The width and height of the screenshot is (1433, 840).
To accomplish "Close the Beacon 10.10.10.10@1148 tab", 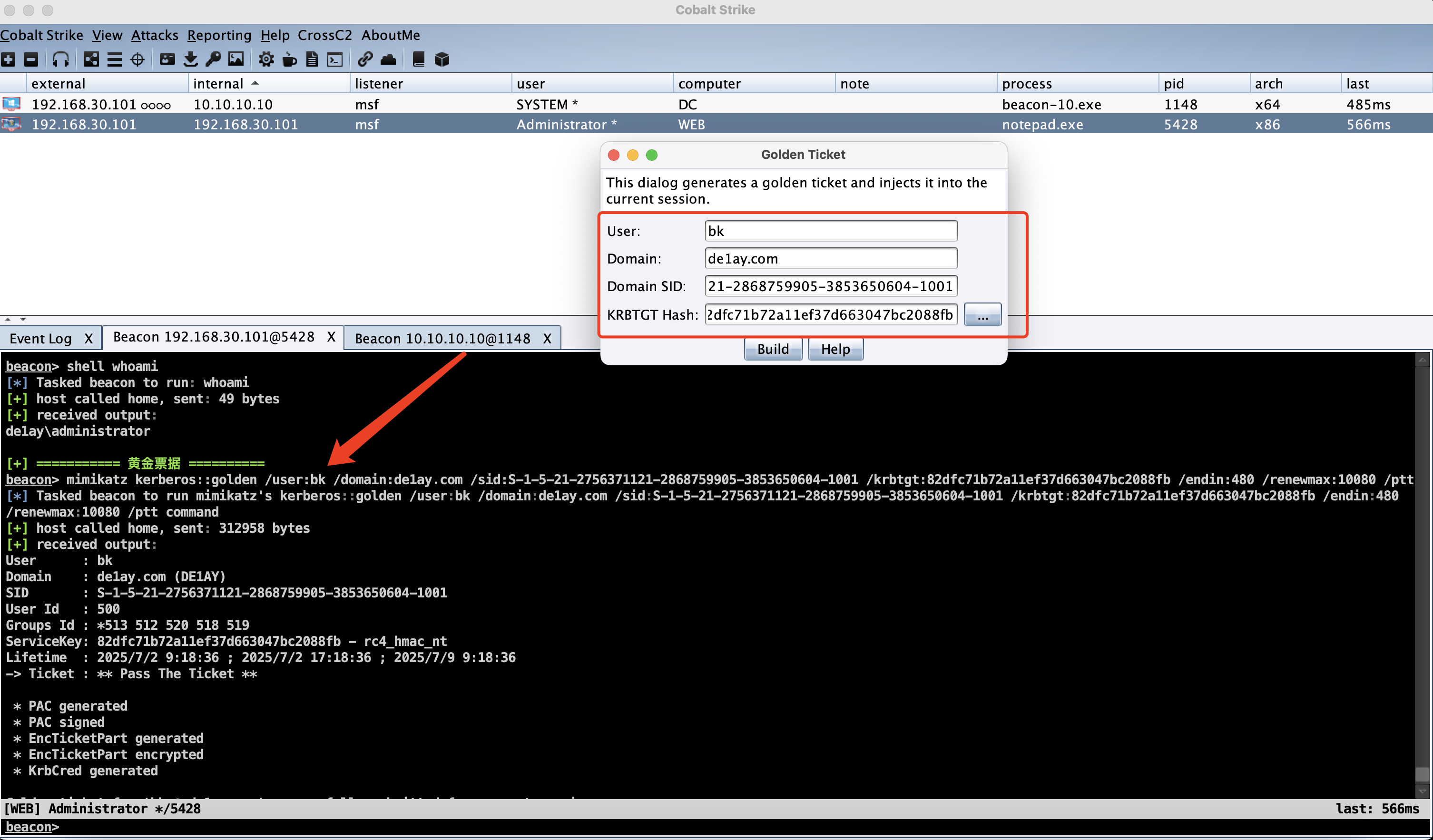I will [x=547, y=339].
